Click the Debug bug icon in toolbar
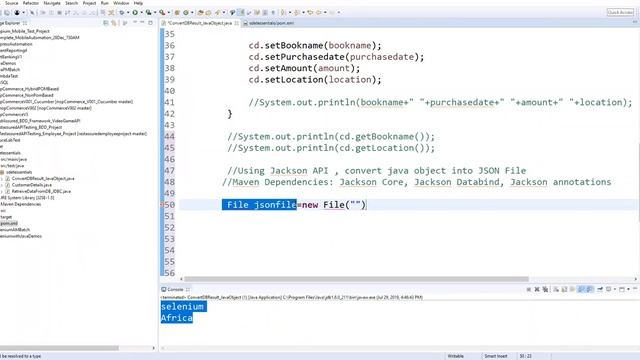The width and height of the screenshot is (640, 360). [x=122, y=12]
